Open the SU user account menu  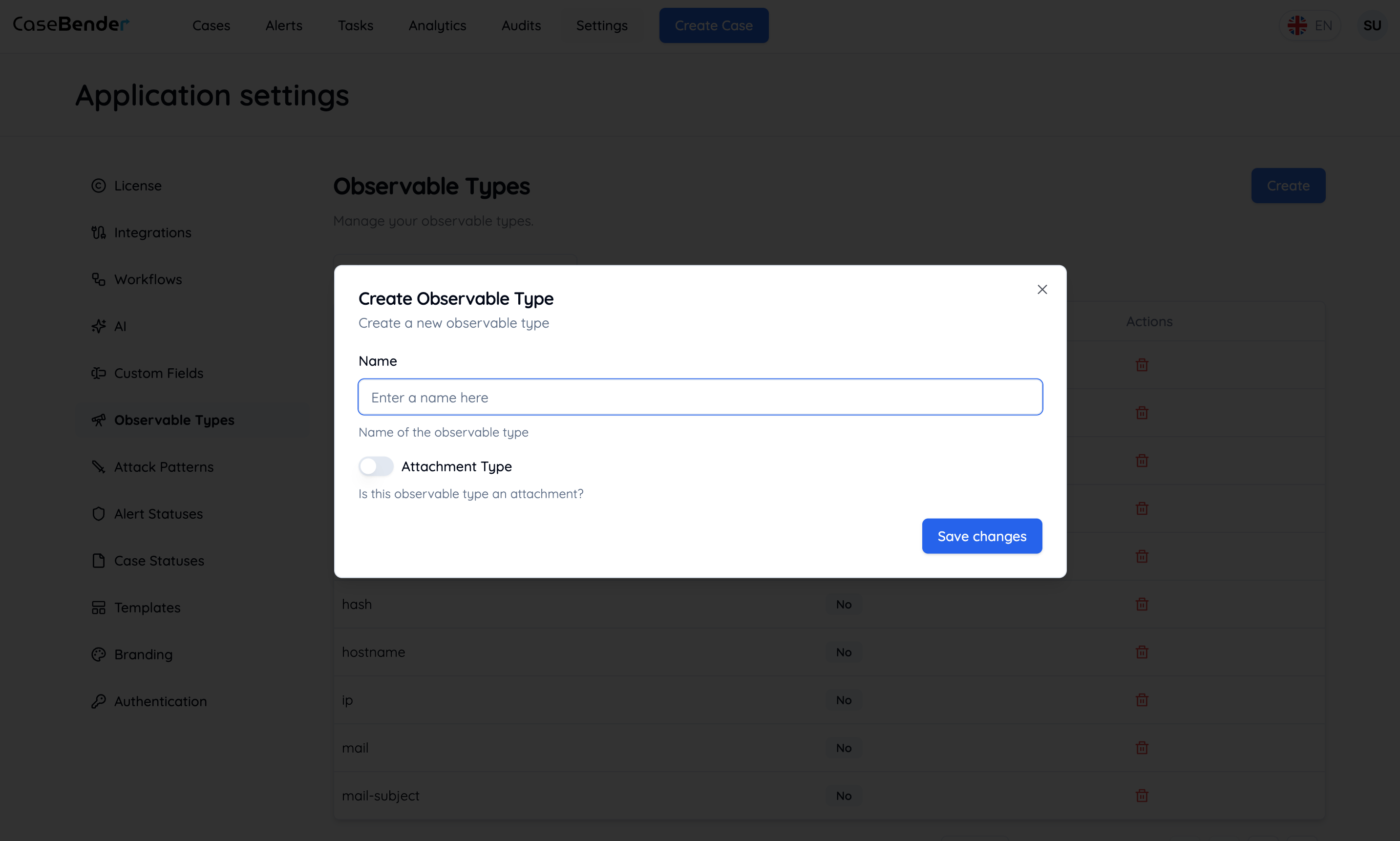(x=1373, y=25)
